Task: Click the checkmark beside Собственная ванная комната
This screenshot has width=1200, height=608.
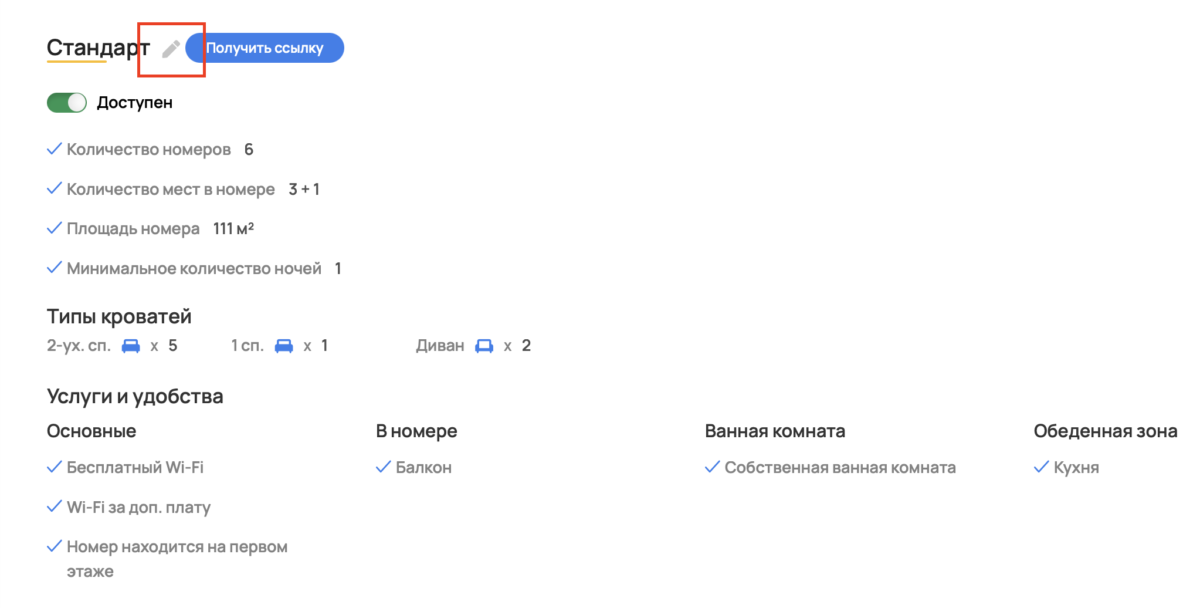Action: coord(712,467)
